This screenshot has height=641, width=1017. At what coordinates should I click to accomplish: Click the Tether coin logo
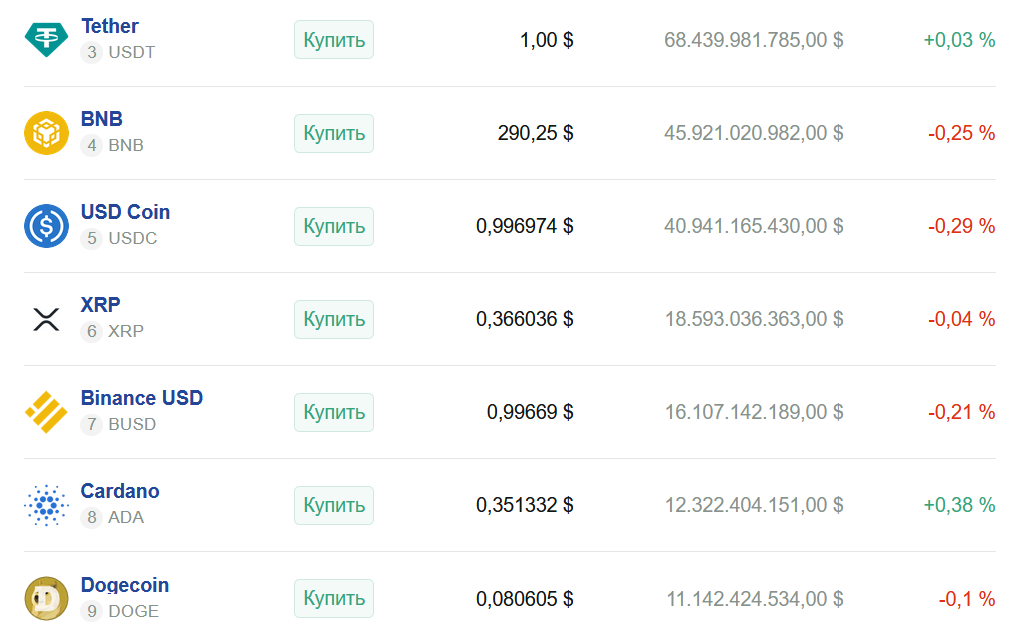click(x=46, y=40)
